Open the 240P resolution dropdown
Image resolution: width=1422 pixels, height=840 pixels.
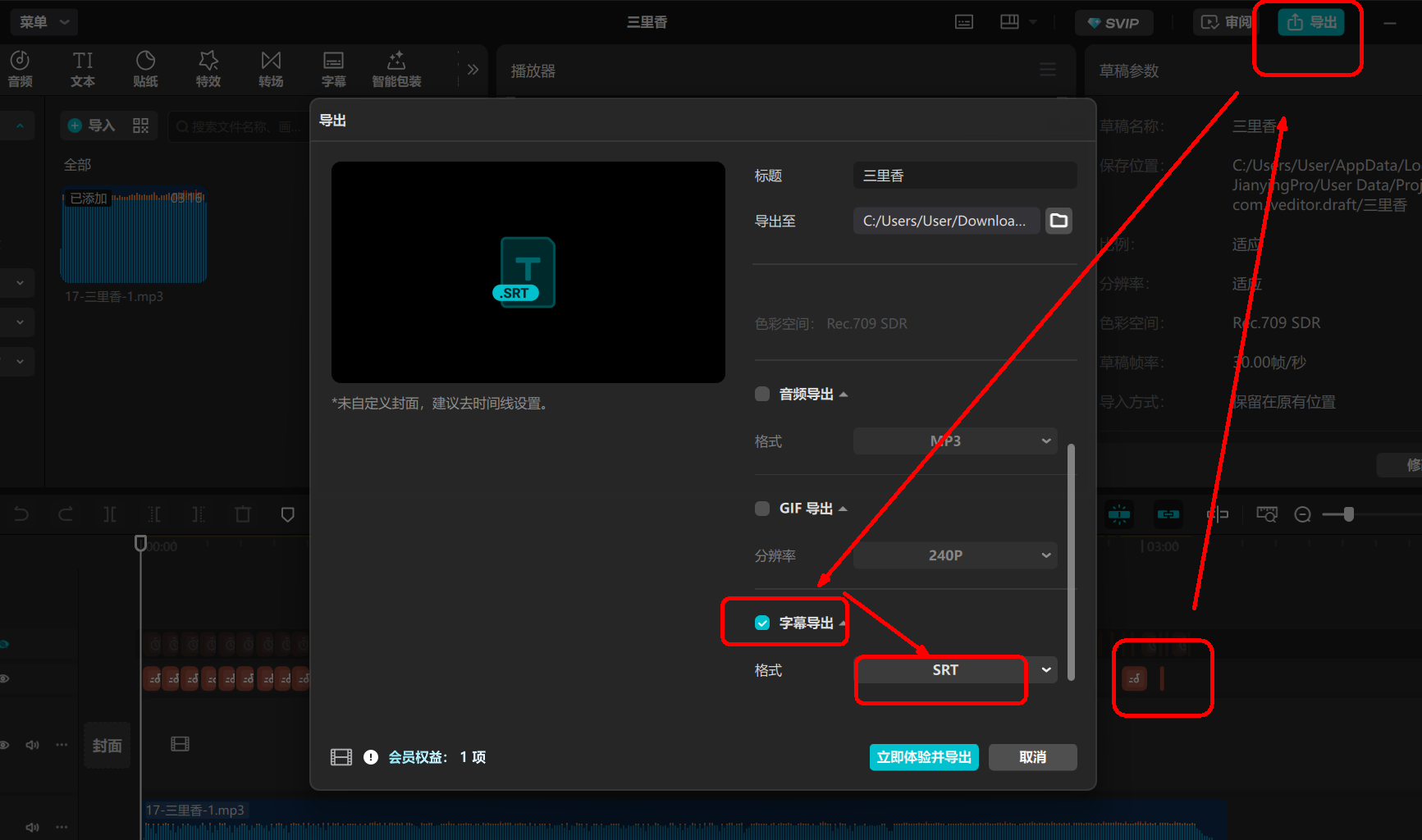coord(955,555)
